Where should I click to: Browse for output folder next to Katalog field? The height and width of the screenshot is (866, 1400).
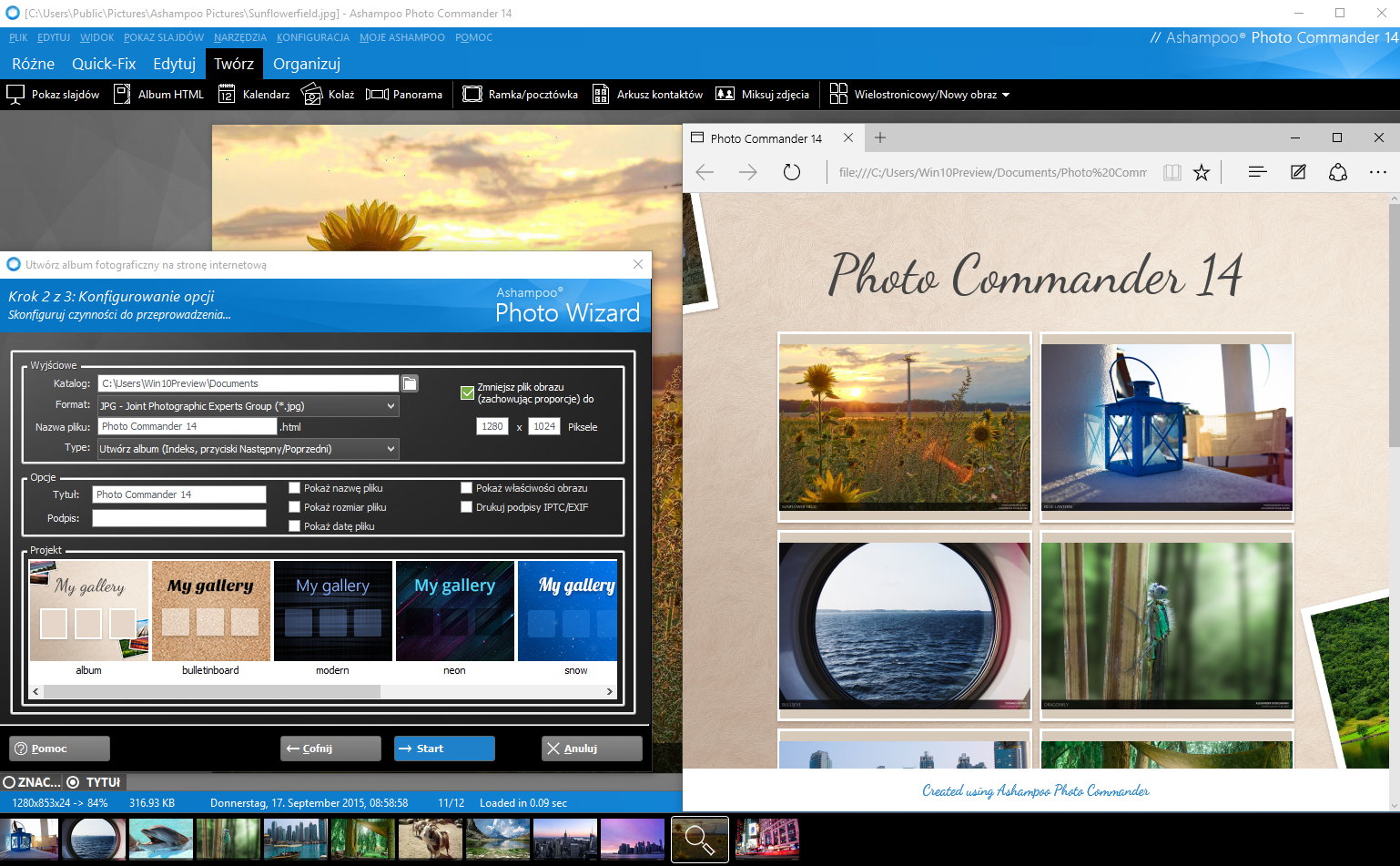click(x=411, y=383)
